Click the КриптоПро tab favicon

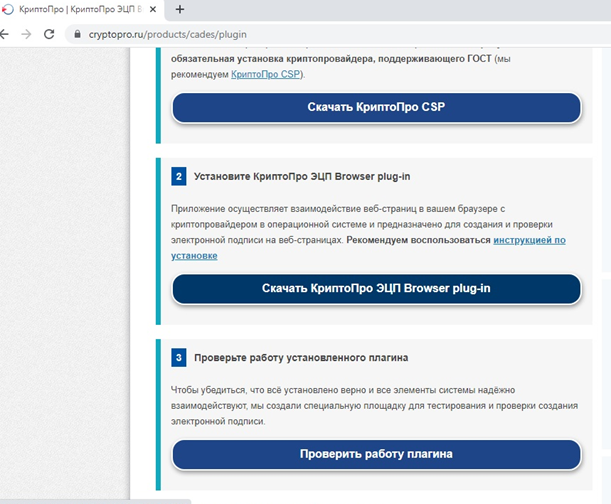9,9
